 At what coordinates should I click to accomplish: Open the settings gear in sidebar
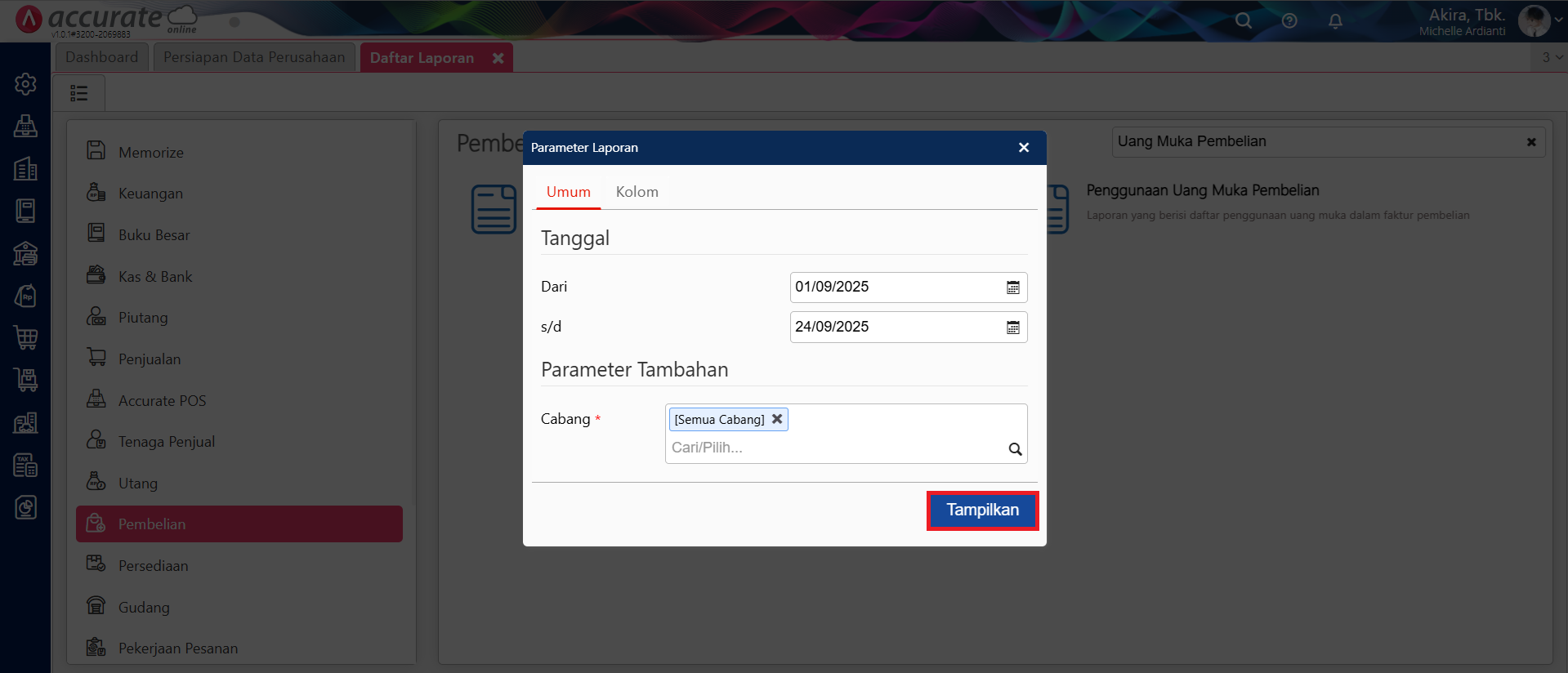[25, 84]
